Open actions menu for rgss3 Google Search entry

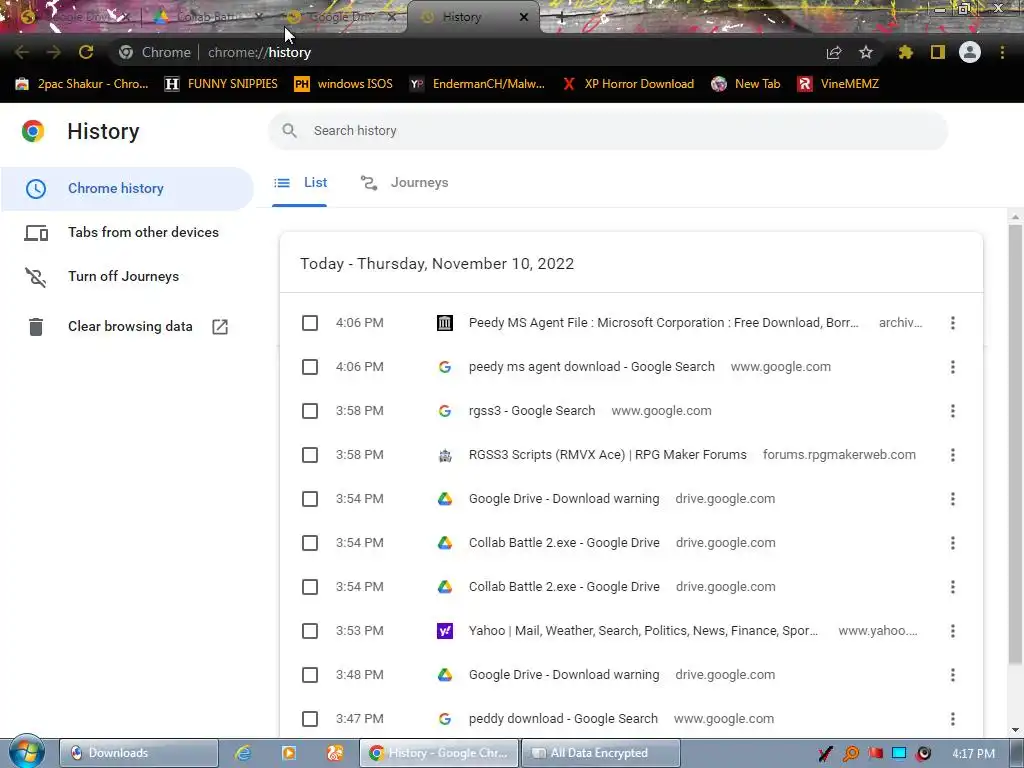953,411
